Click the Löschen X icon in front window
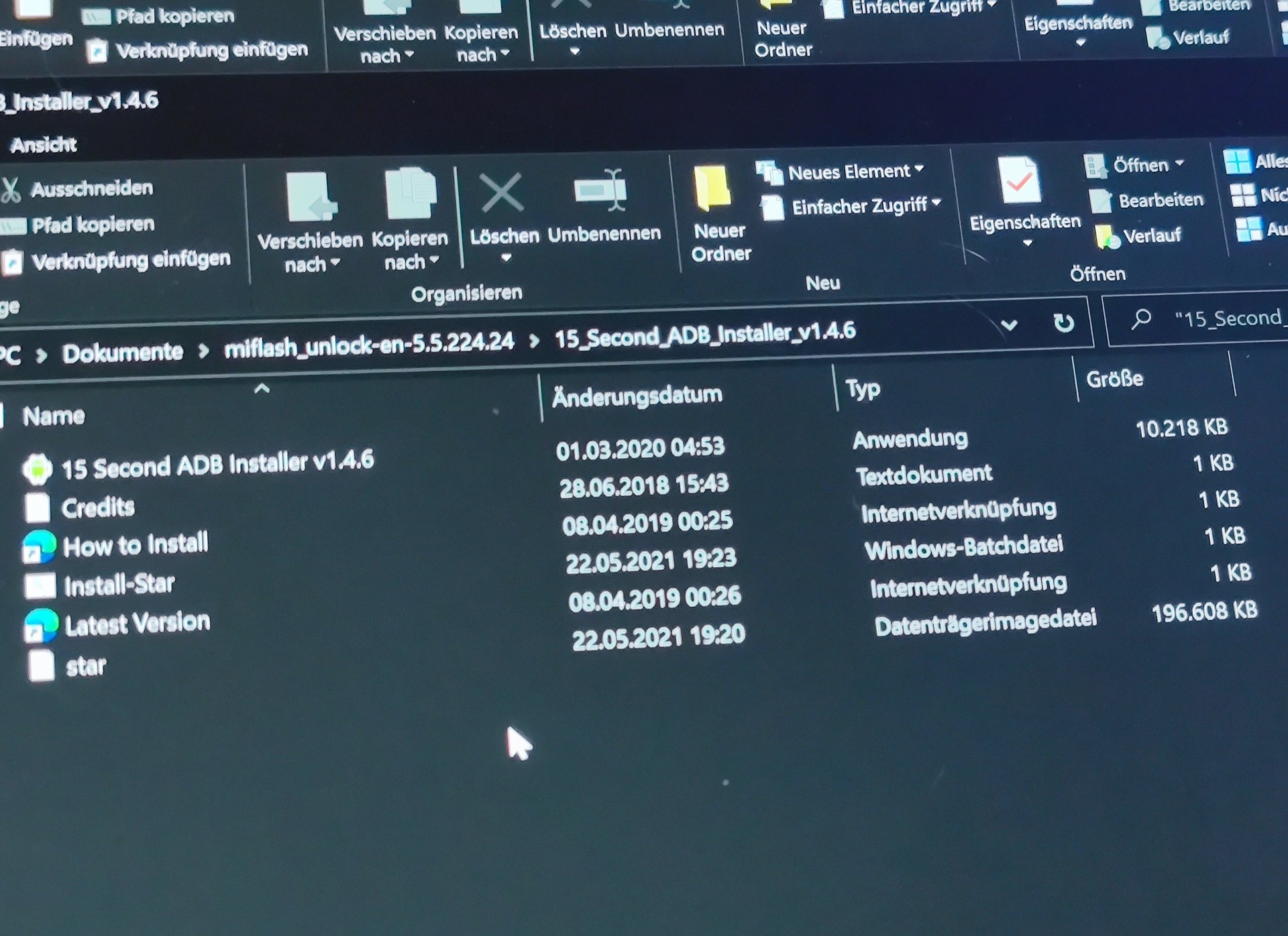The height and width of the screenshot is (936, 1288). [x=502, y=193]
